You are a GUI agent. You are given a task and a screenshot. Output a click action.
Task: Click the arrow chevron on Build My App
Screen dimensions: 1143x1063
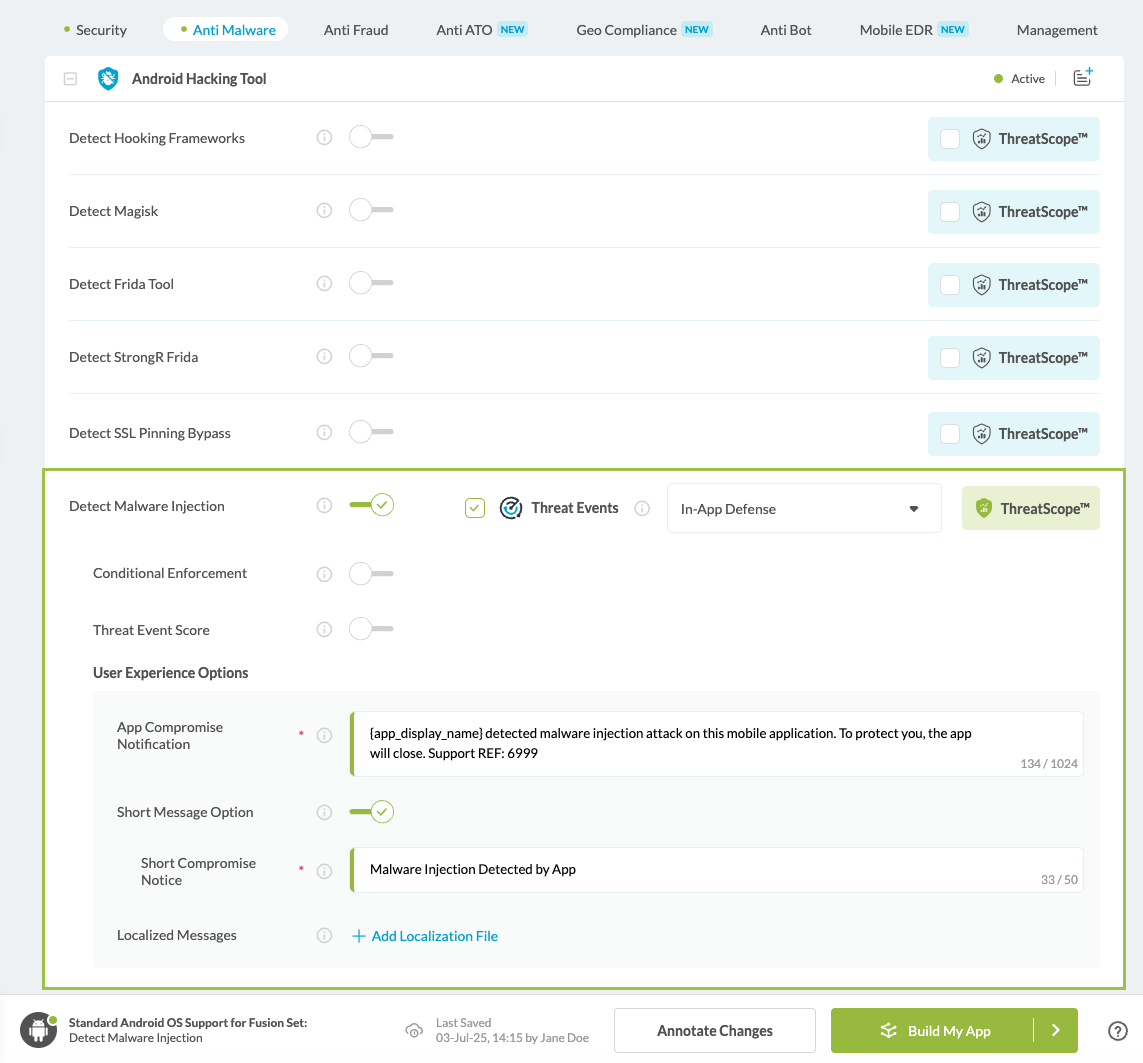point(1056,1030)
